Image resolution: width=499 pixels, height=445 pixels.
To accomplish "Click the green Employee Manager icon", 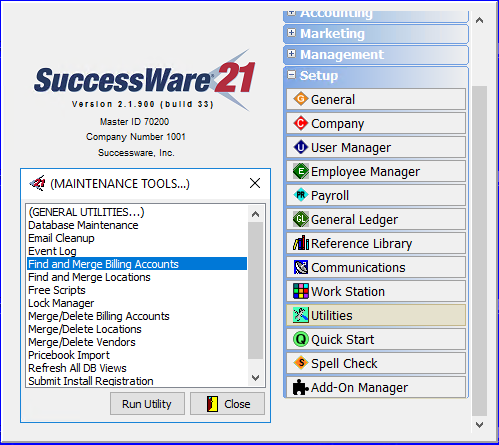I will (x=301, y=171).
